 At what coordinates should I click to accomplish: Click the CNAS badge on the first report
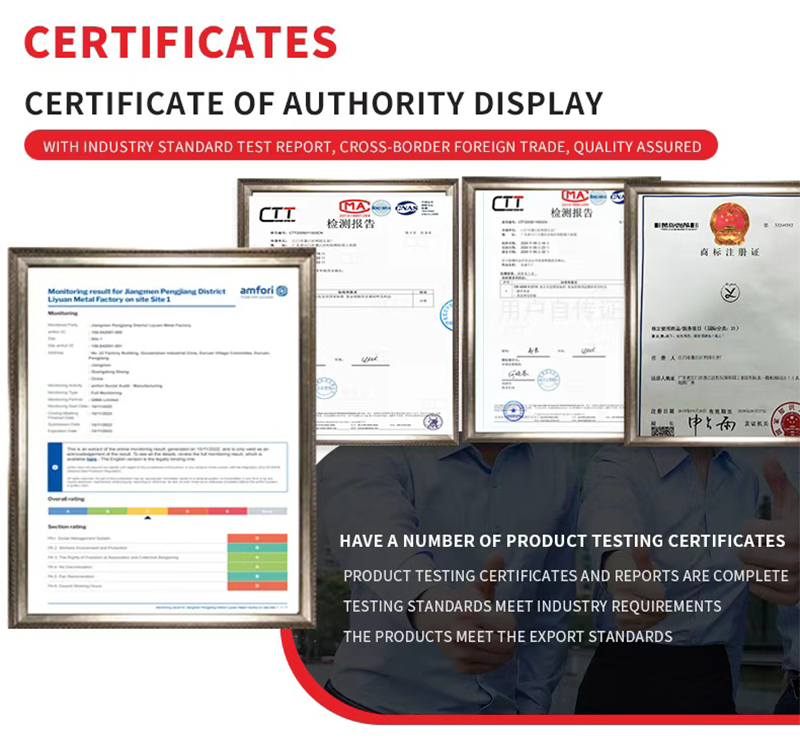(x=407, y=208)
